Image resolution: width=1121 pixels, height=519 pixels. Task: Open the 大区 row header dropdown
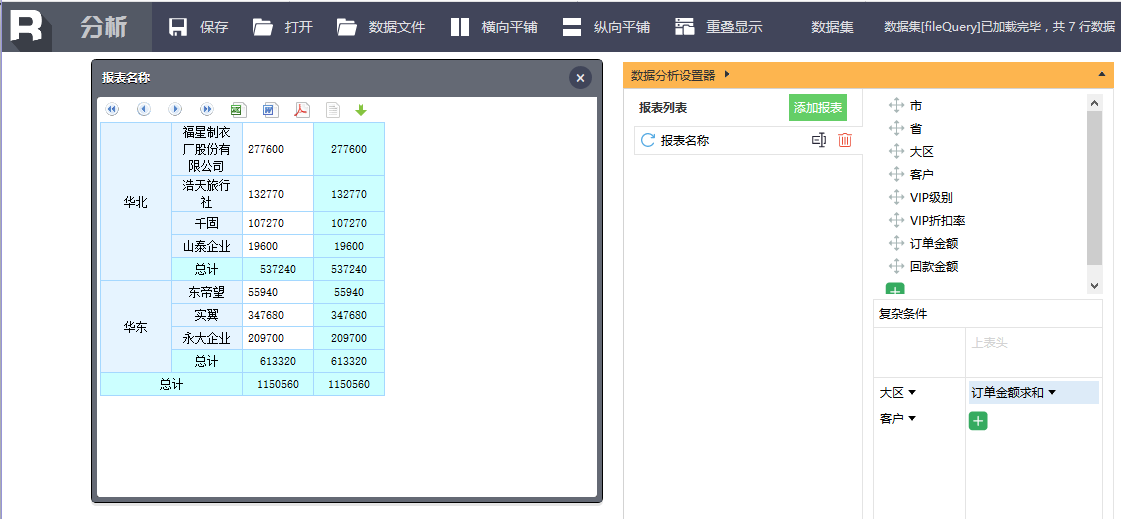coord(912,392)
